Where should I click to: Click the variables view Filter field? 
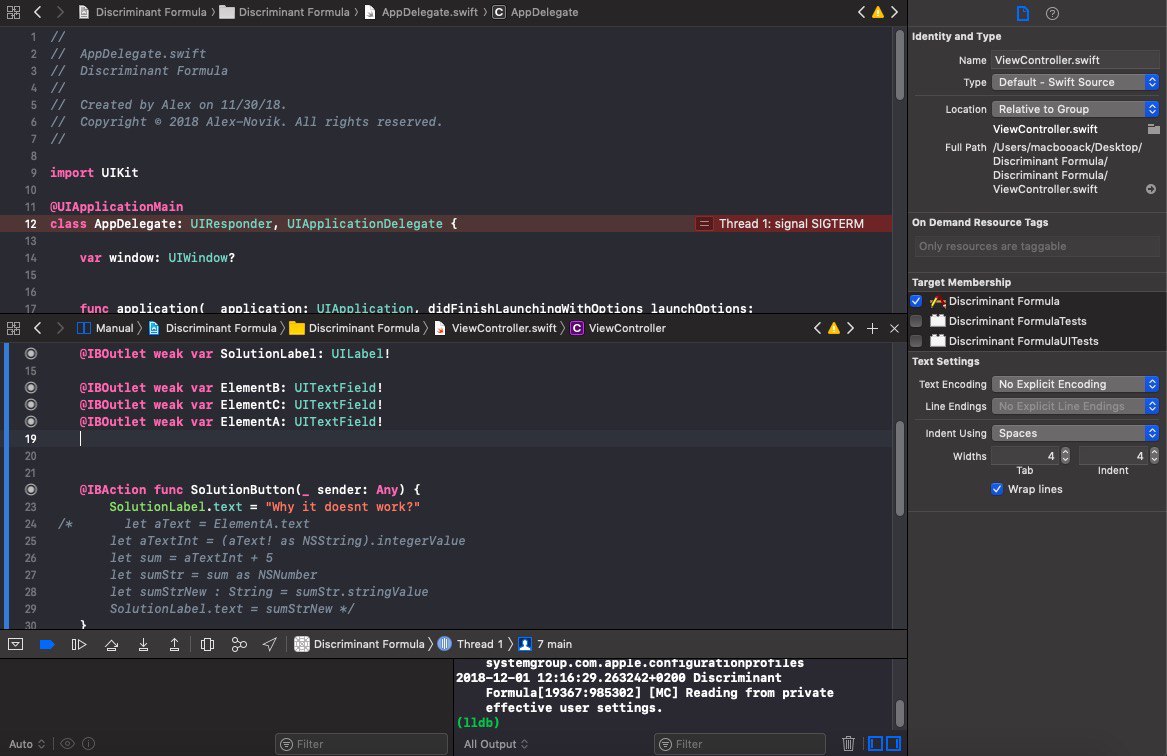click(x=362, y=743)
